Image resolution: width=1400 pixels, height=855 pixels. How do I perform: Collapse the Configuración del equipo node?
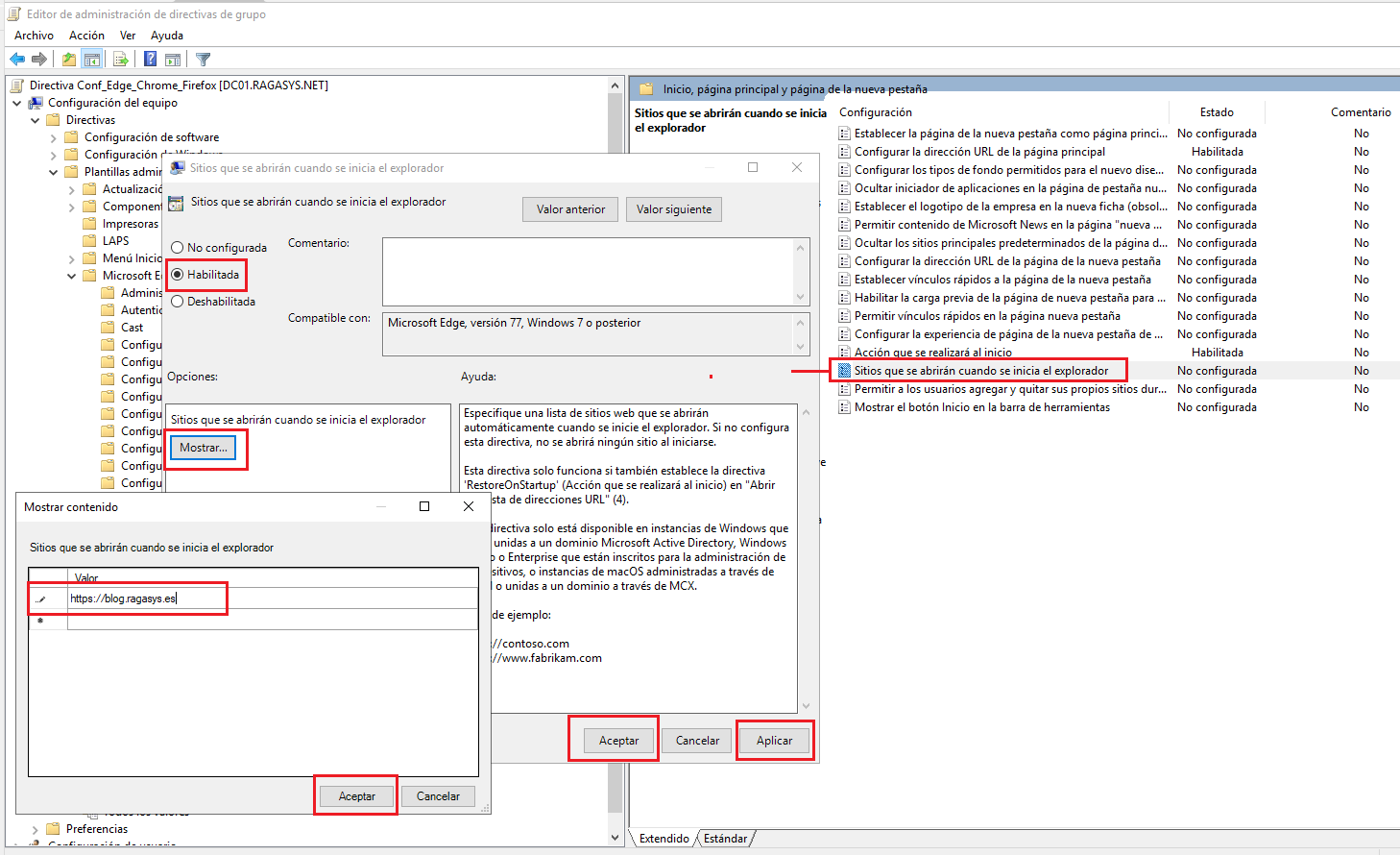click(x=16, y=102)
